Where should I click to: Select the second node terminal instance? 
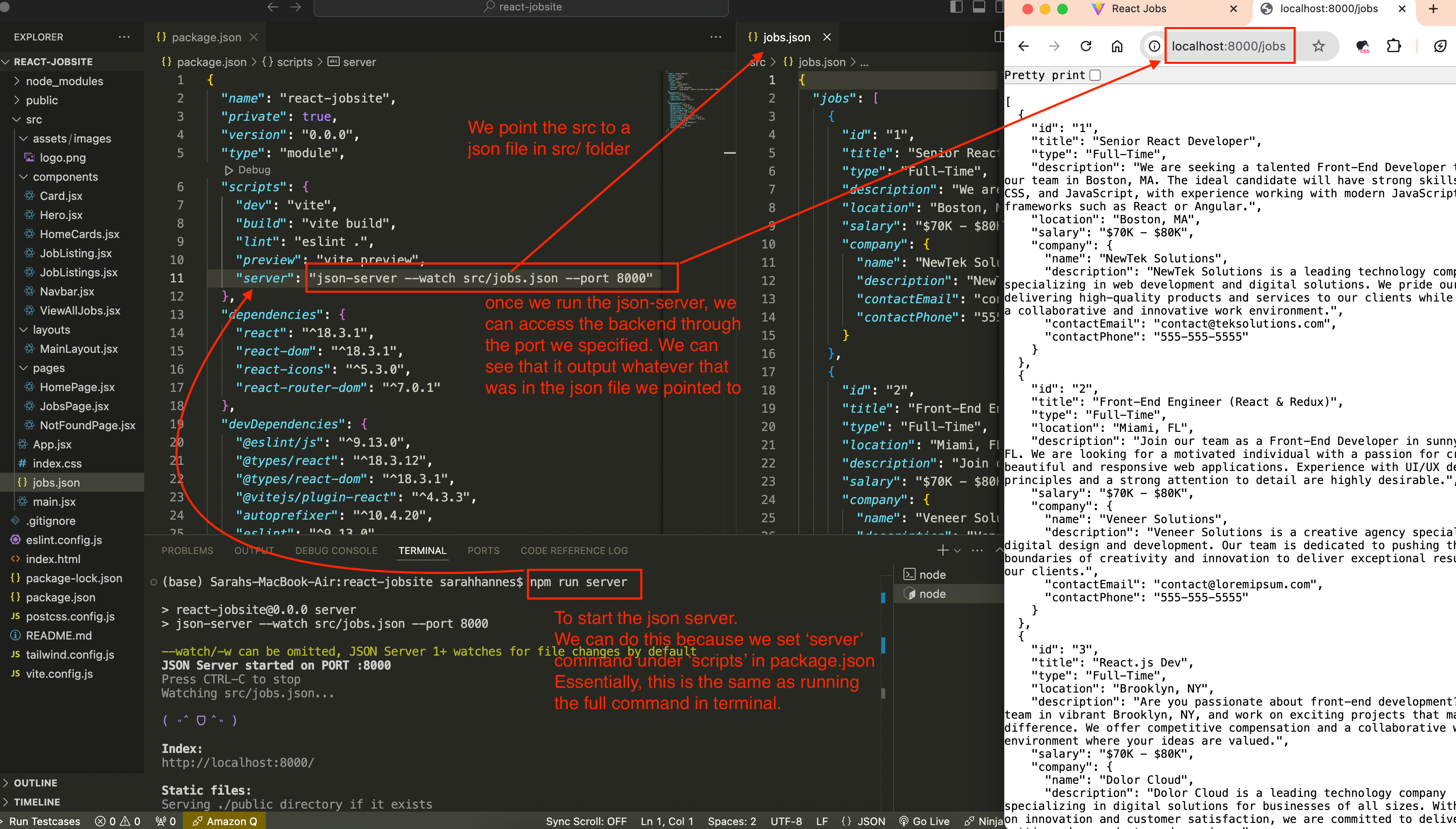pos(948,594)
